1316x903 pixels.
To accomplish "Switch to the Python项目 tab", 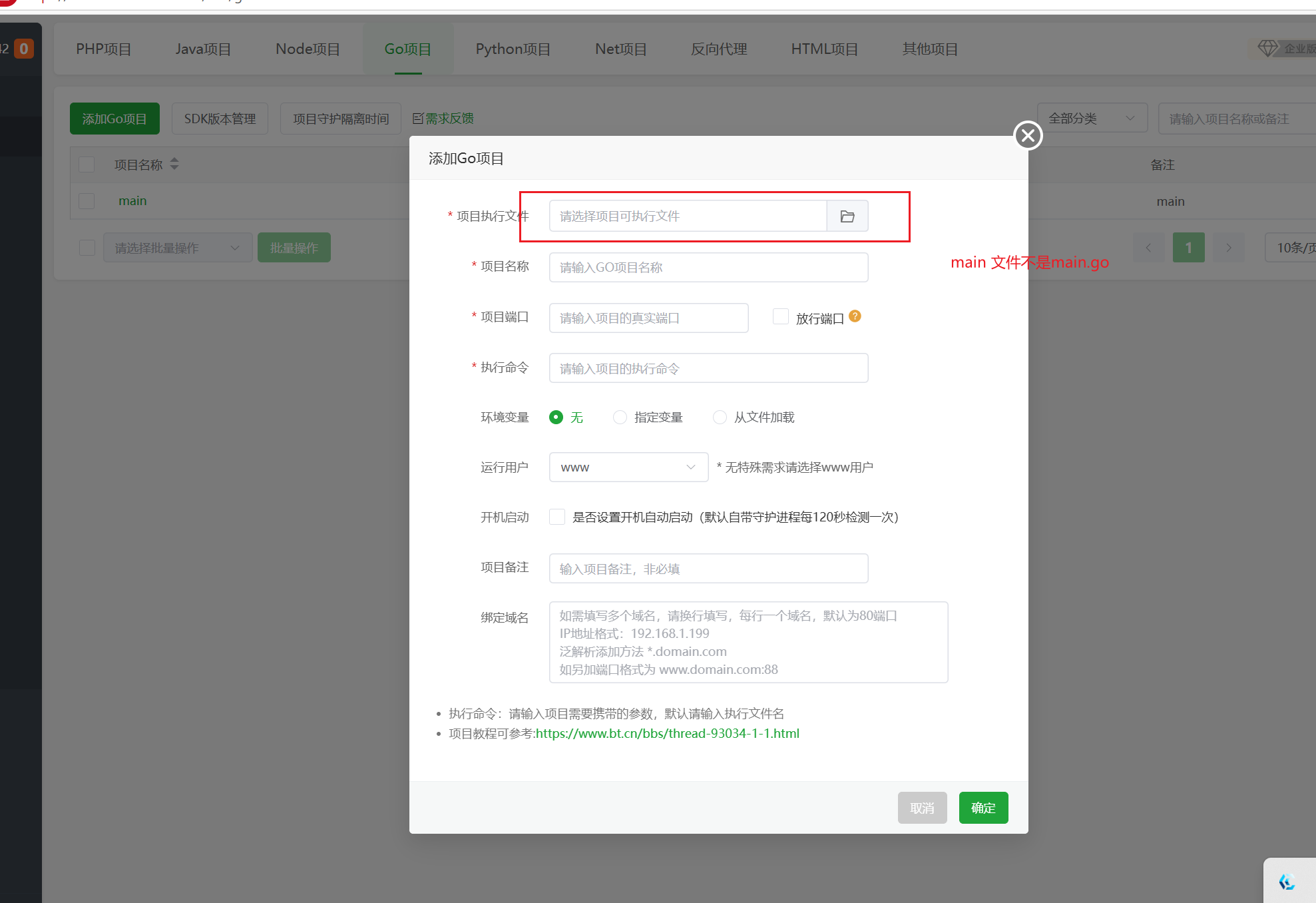I will (x=513, y=49).
